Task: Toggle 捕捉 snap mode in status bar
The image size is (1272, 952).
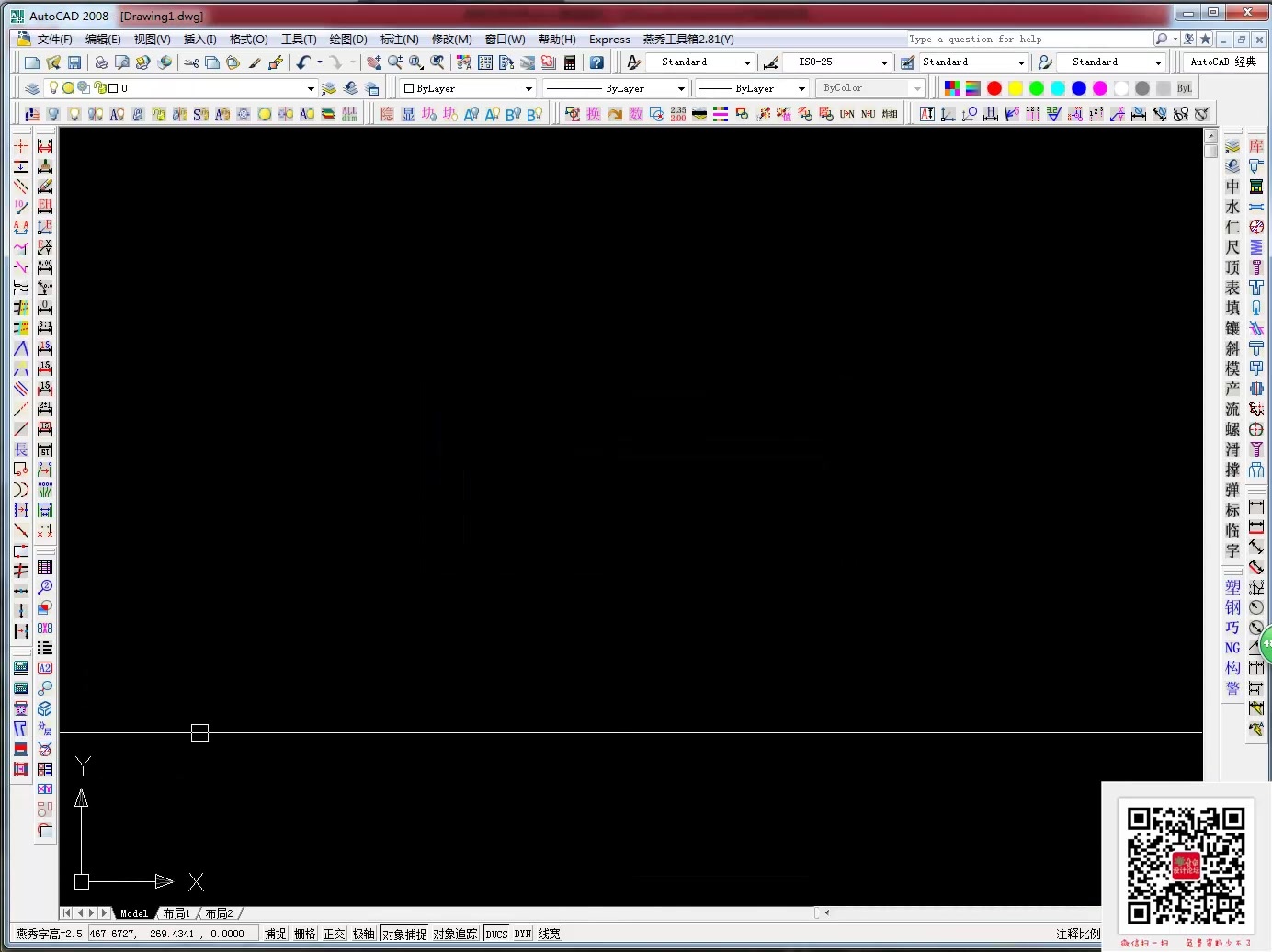Action: [x=276, y=934]
